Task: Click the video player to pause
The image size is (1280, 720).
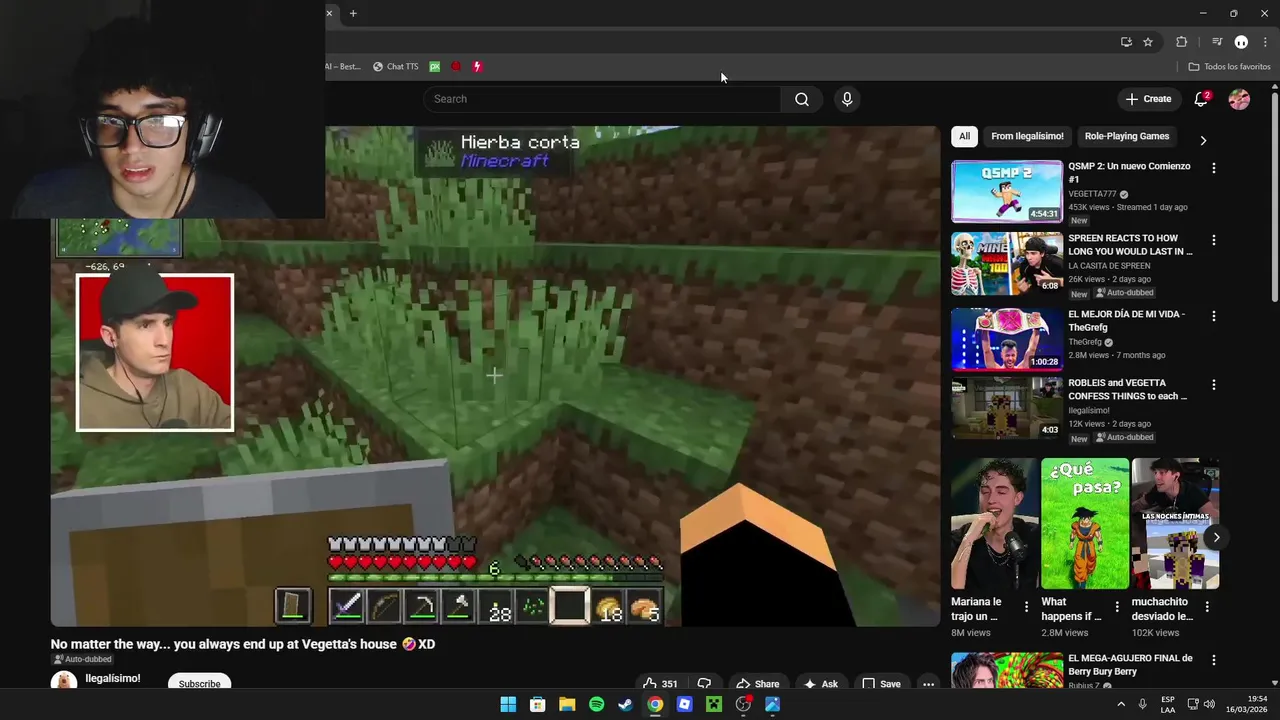Action: (x=495, y=376)
